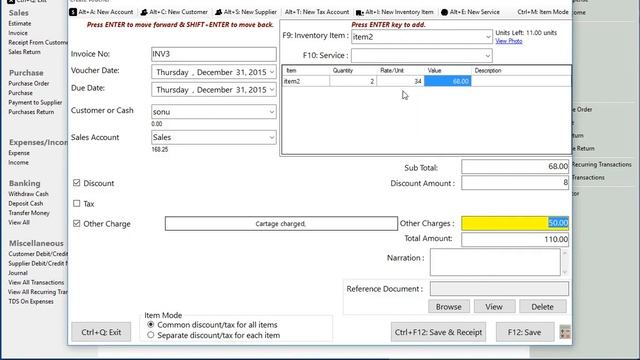Screen dimensions: 640x360
Task: Open View All Transactions
Action: [x=36, y=282]
